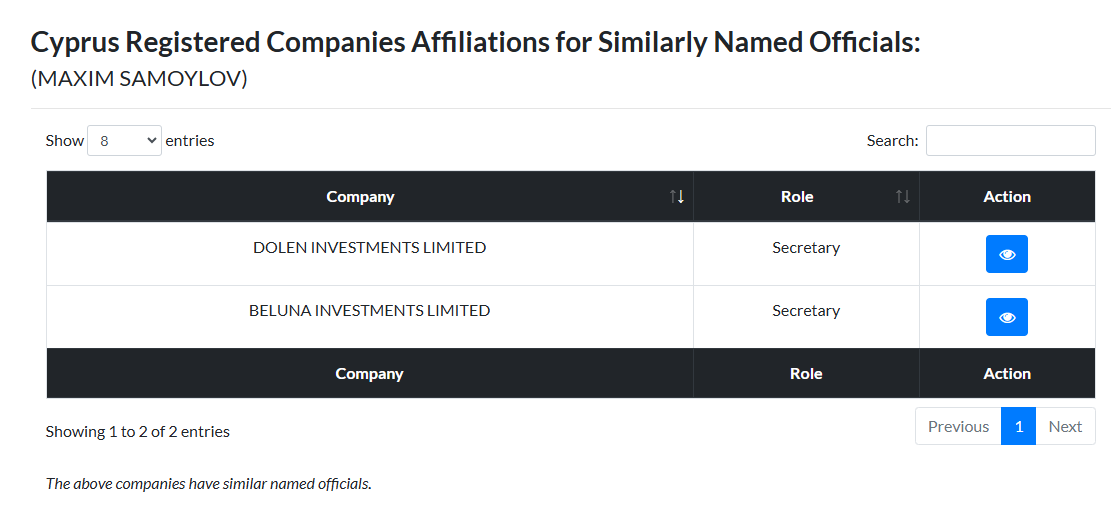The image size is (1114, 507).
Task: Click the footer Company column label
Action: click(369, 374)
